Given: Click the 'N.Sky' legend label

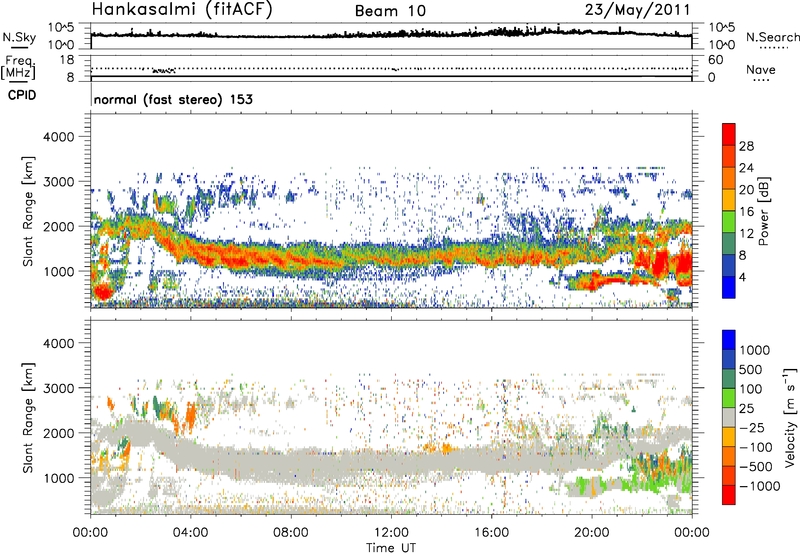Looking at the screenshot, I should click(x=19, y=38).
